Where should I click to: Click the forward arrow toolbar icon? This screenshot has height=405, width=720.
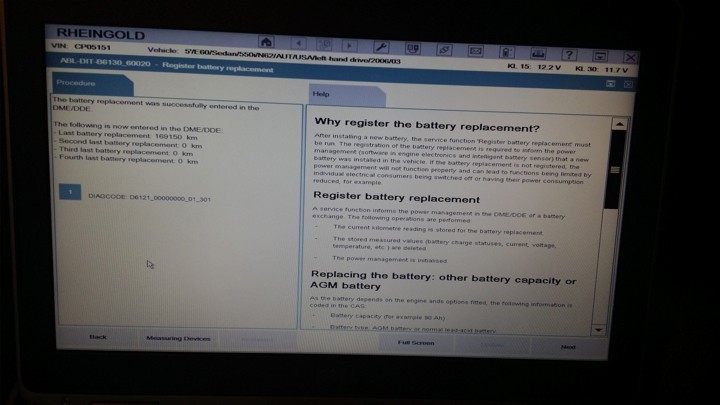pos(349,45)
